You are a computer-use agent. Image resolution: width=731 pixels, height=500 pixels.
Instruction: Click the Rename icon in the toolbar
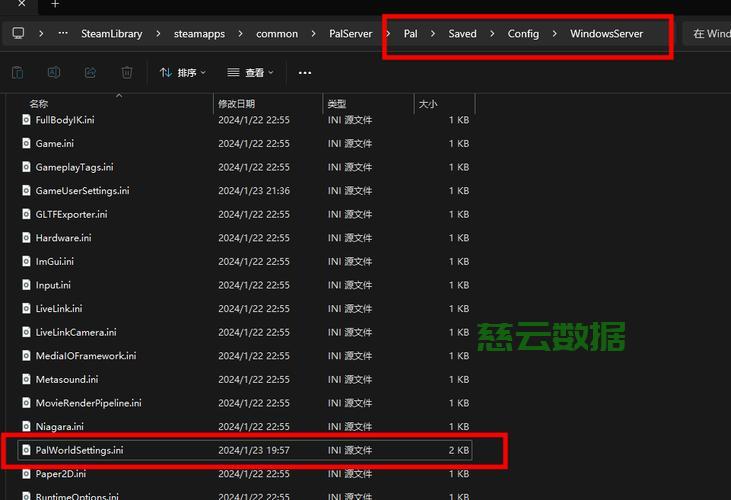54,72
